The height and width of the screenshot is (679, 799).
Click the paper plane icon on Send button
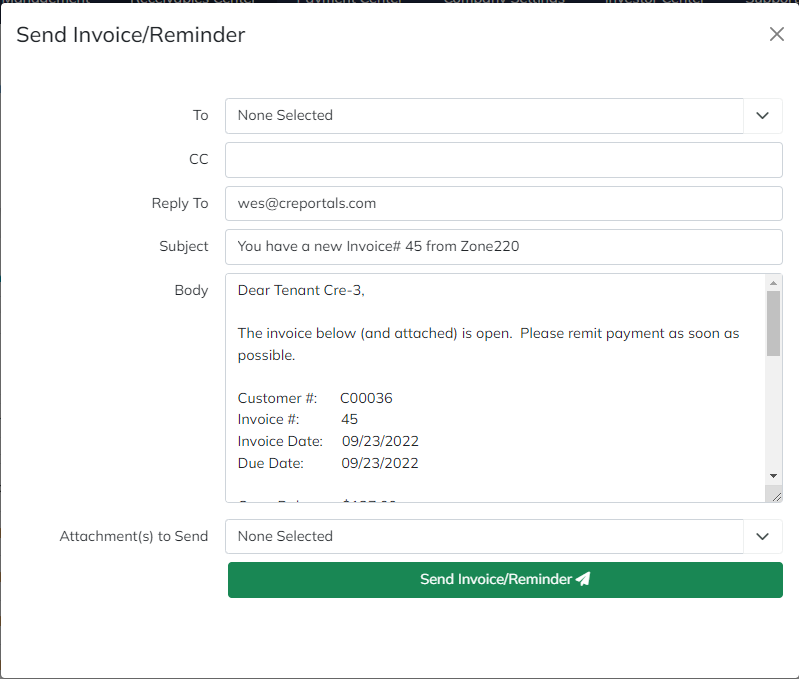583,580
